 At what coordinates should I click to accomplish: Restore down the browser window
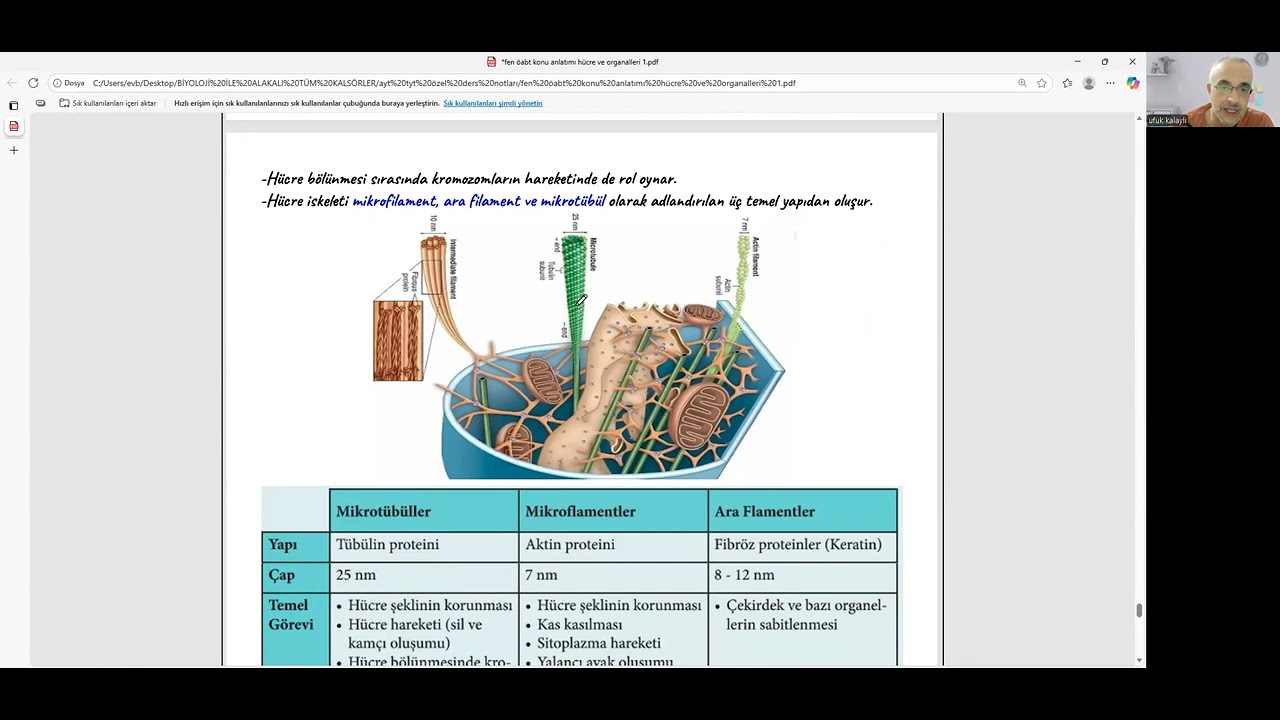pyautogui.click(x=1104, y=62)
